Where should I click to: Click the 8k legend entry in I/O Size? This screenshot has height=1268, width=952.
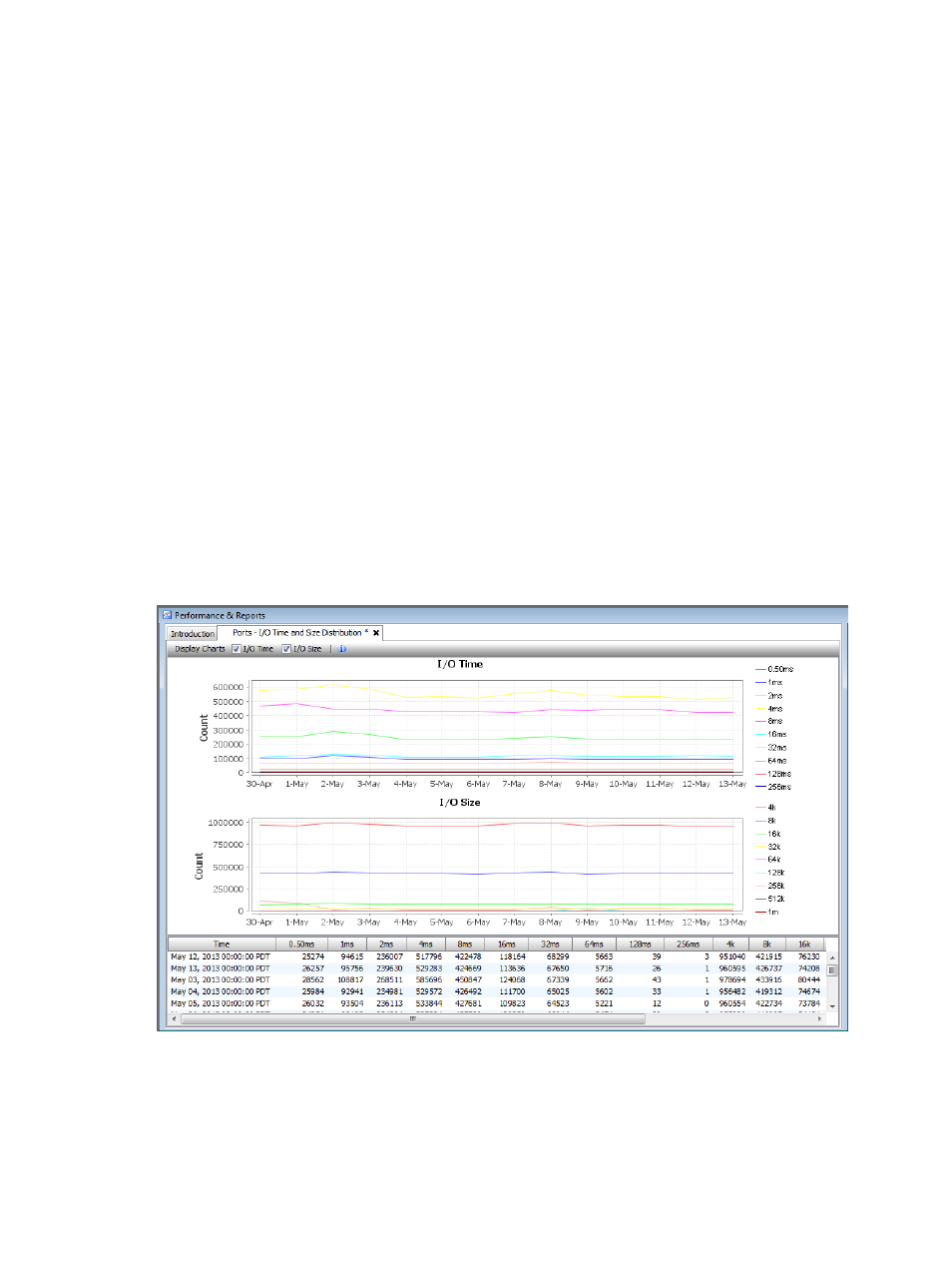(x=765, y=821)
